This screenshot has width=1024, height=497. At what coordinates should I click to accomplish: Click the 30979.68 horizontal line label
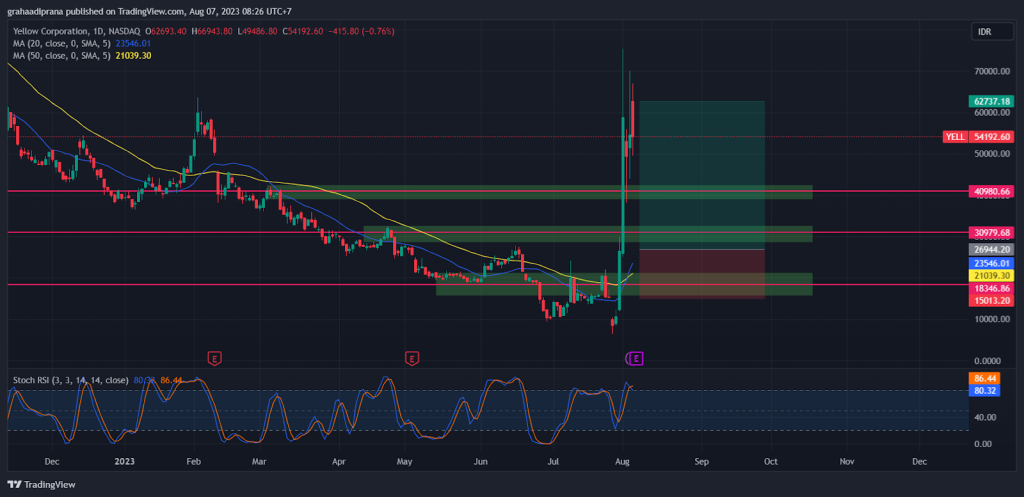[992, 232]
